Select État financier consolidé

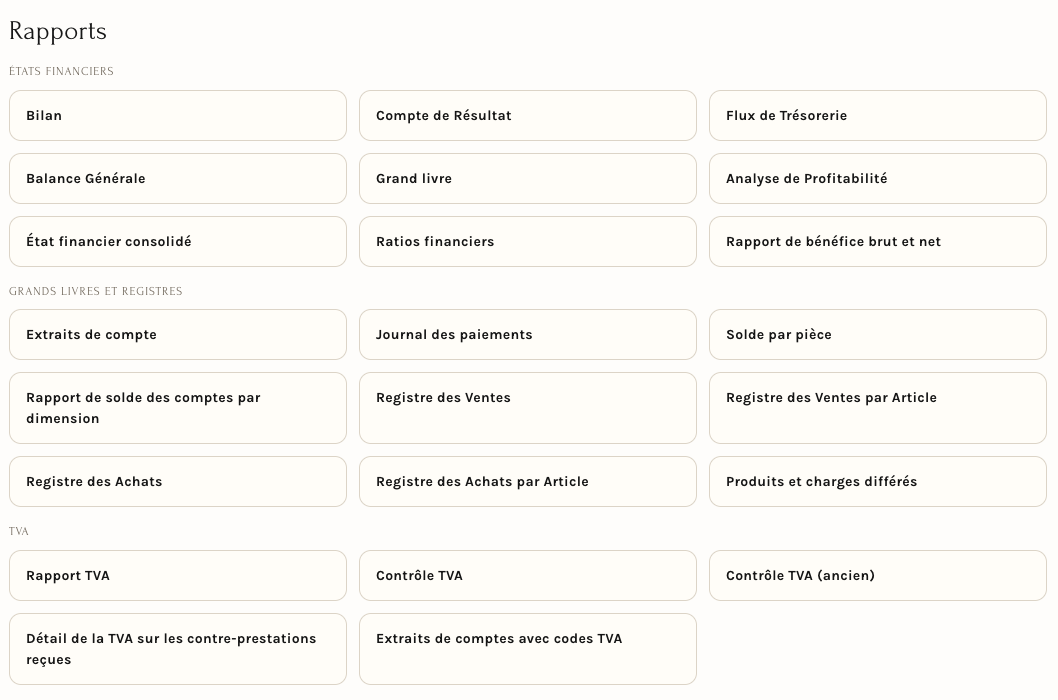pyautogui.click(x=177, y=242)
